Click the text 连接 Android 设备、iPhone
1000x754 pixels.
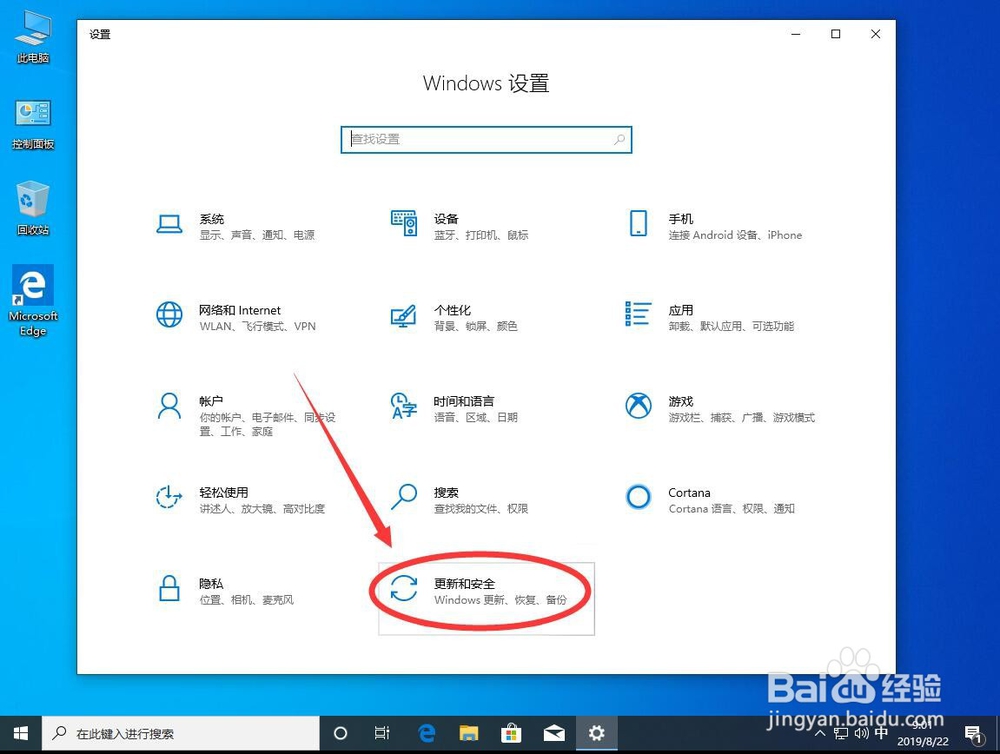tap(735, 235)
